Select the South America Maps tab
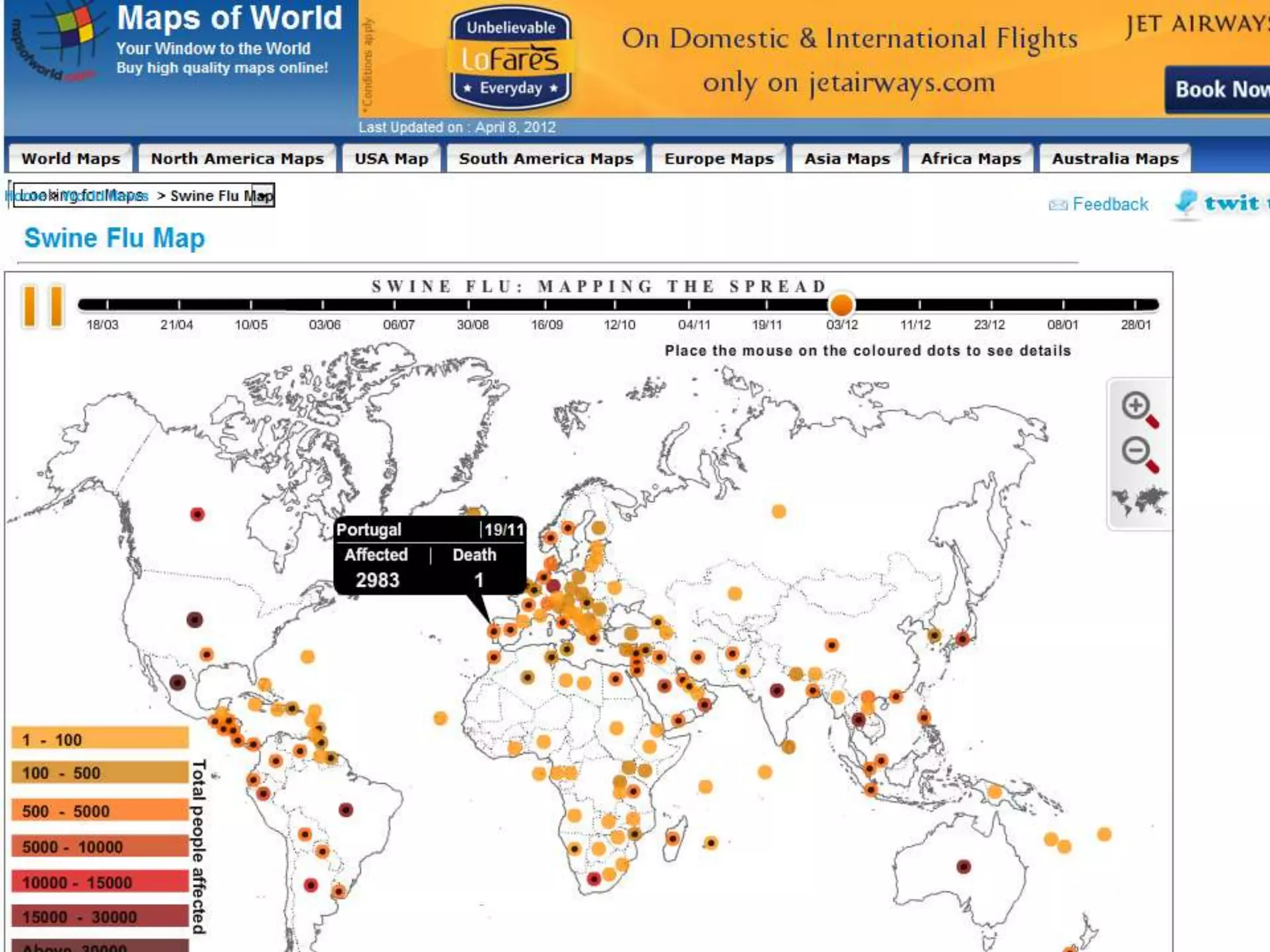The image size is (1270, 952). (x=546, y=159)
